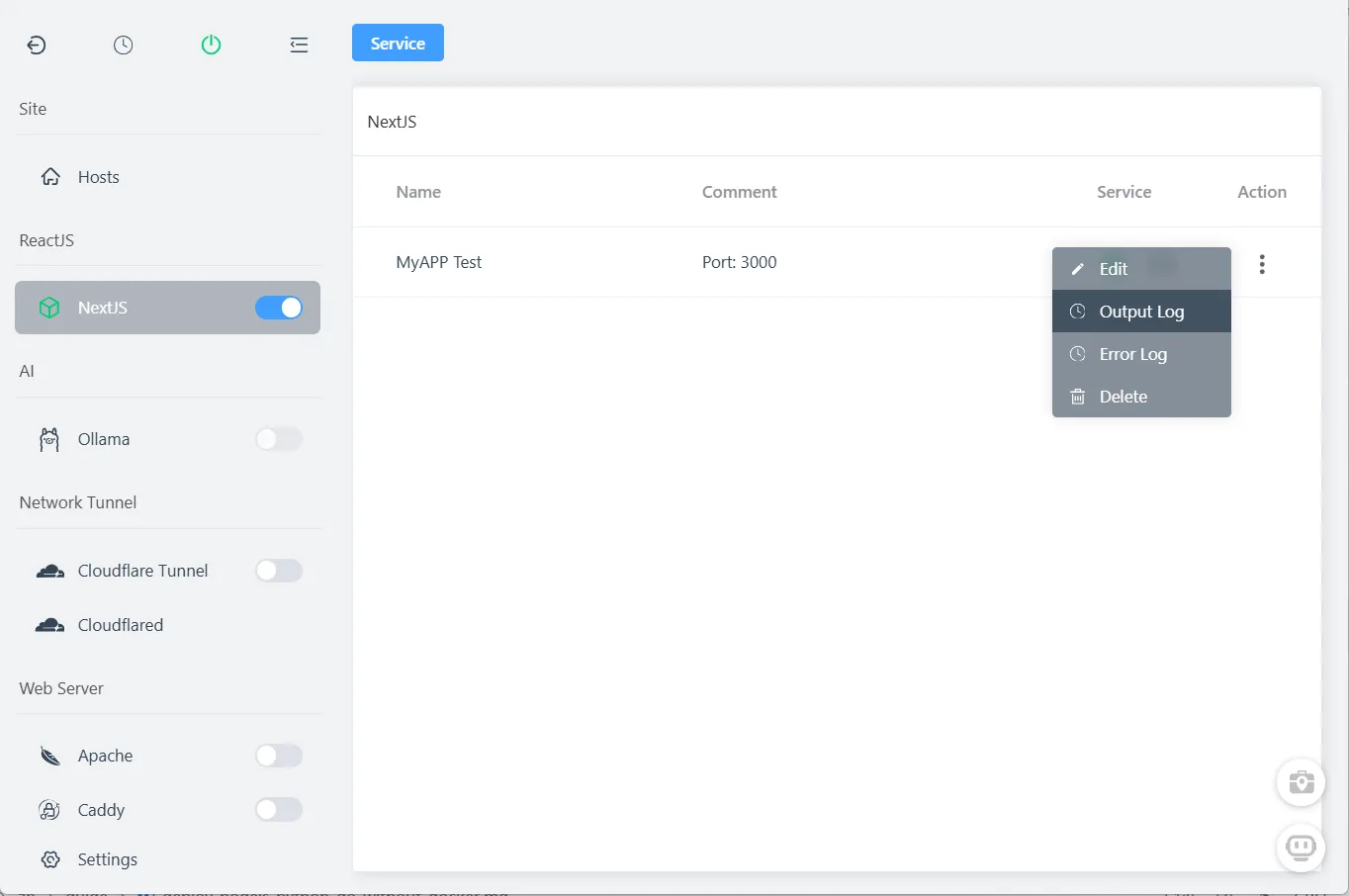The image size is (1349, 896).
Task: Choose Error Log in the context menu
Action: click(x=1133, y=354)
